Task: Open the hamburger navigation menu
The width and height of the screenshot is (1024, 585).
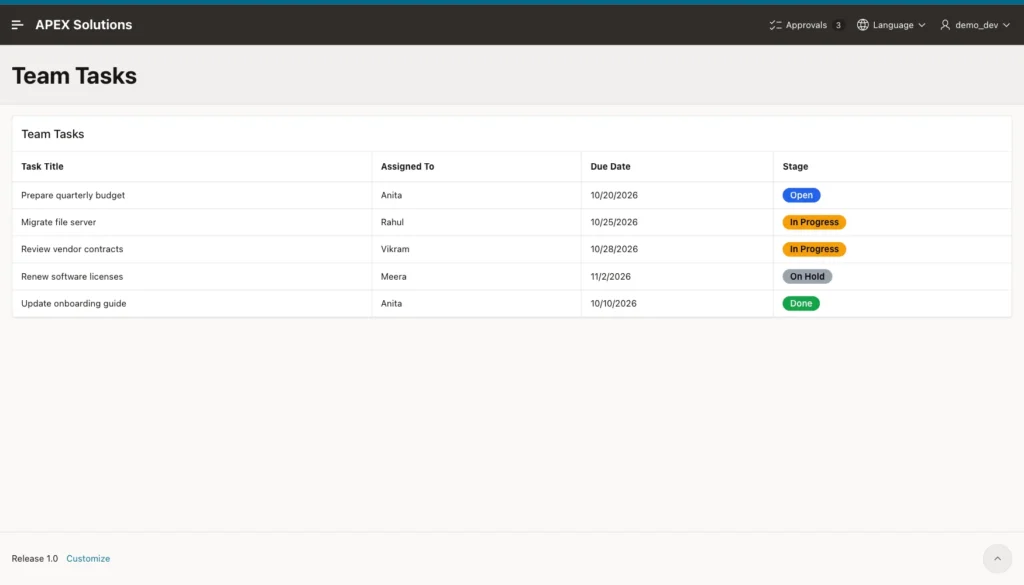Action: [18, 25]
